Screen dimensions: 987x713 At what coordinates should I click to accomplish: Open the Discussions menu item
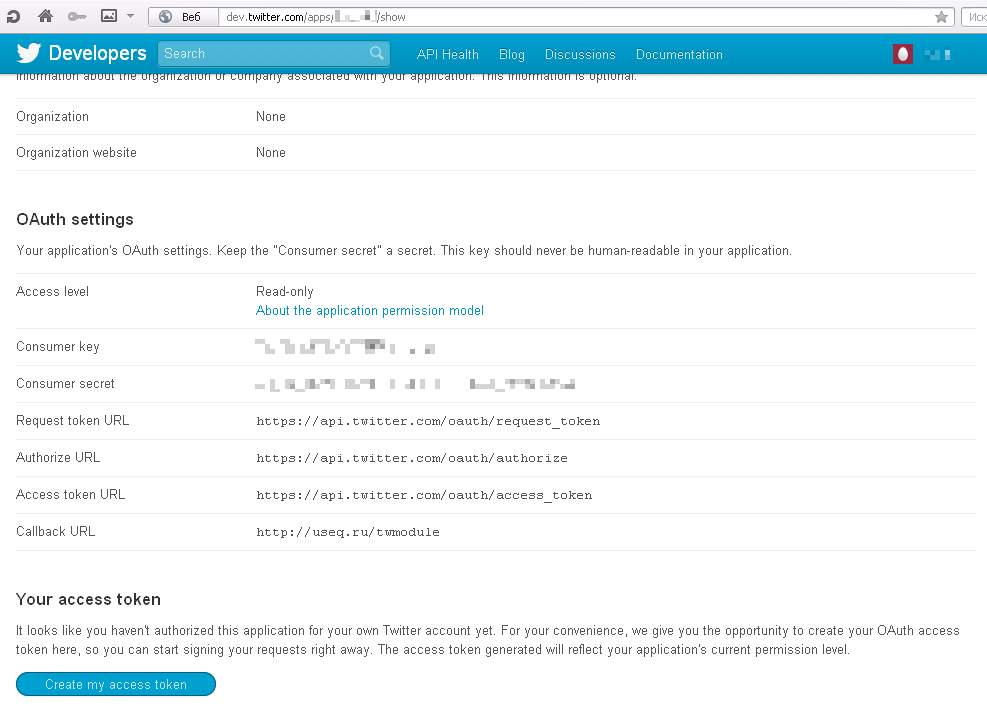pos(580,55)
